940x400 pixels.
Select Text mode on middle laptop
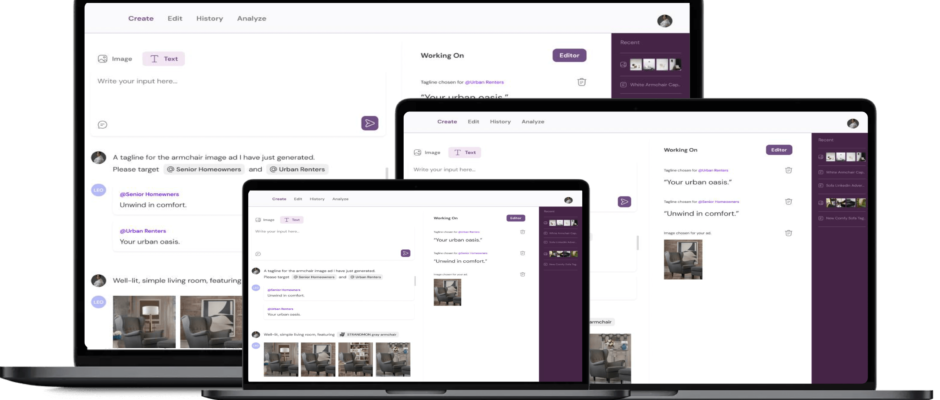coord(465,152)
